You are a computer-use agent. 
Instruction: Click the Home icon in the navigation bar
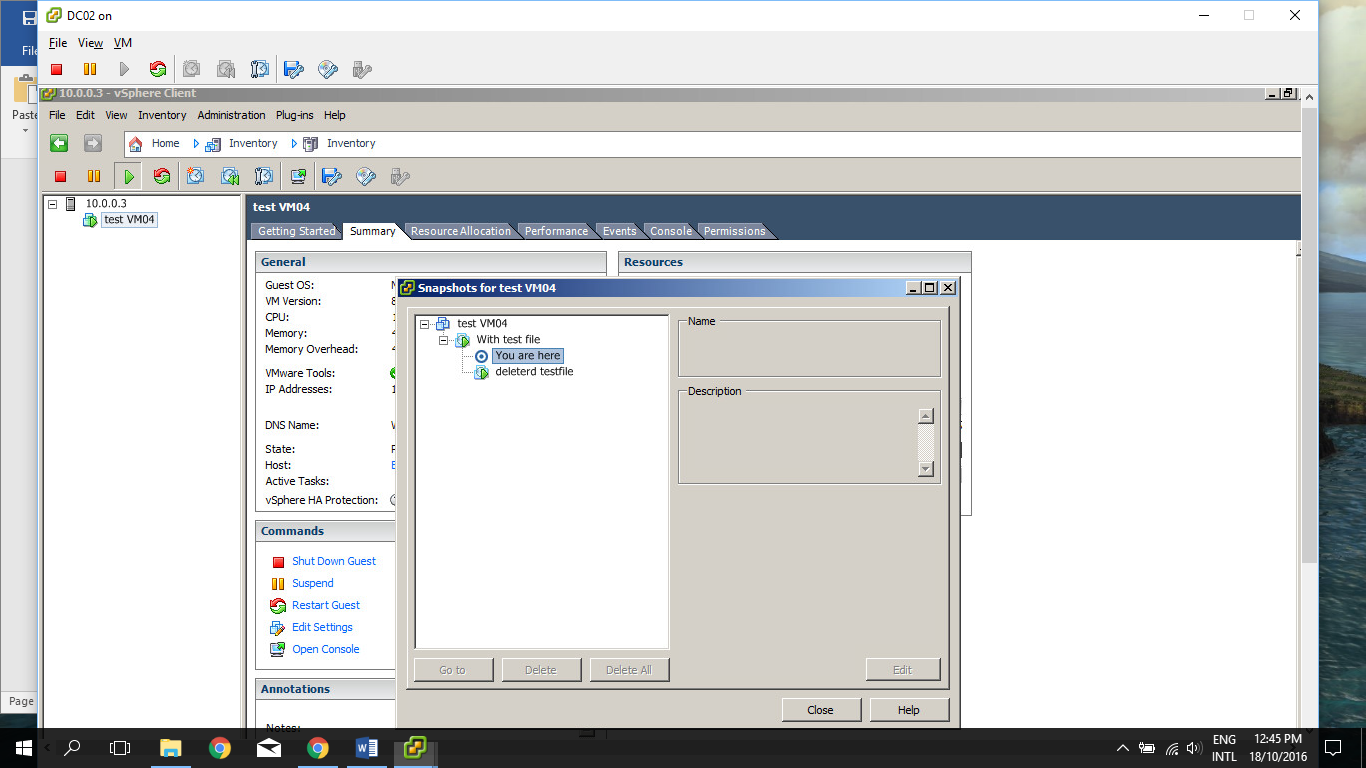[136, 144]
